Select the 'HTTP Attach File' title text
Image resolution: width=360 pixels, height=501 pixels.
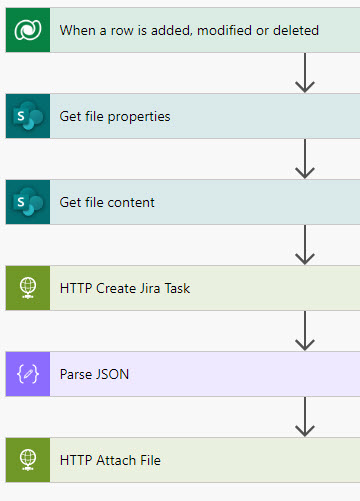pyautogui.click(x=110, y=460)
